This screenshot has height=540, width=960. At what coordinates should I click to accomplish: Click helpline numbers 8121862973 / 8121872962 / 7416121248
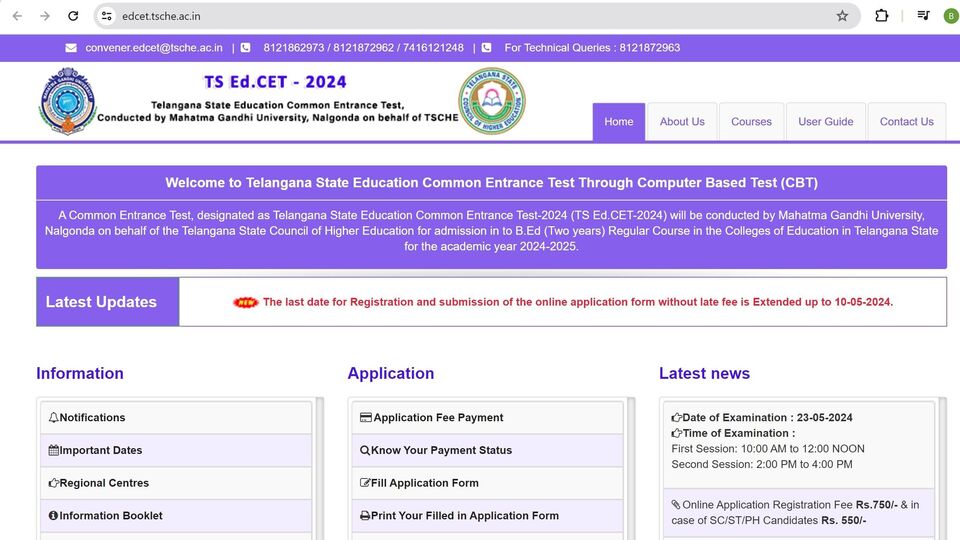364,48
